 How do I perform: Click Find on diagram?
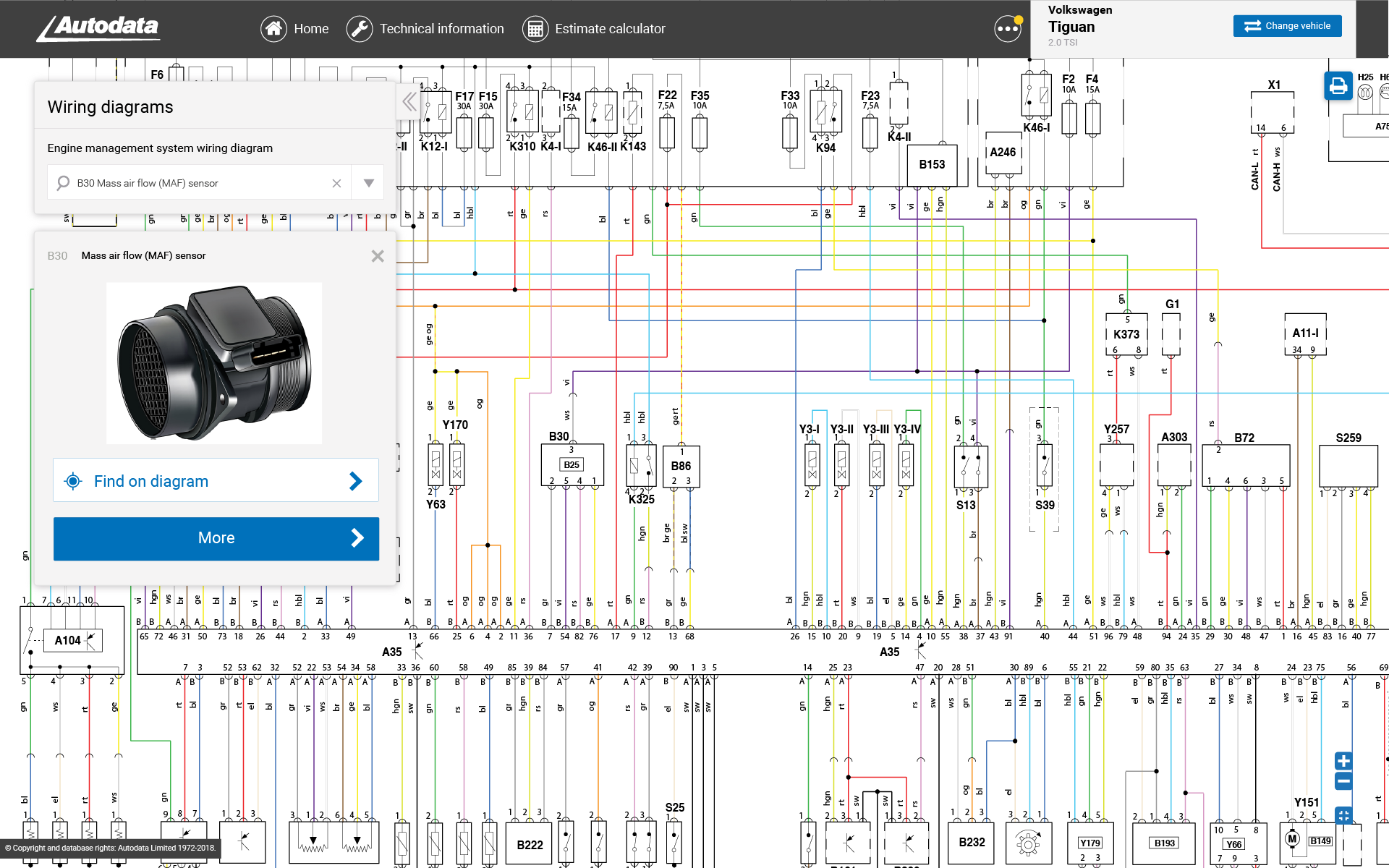point(216,481)
